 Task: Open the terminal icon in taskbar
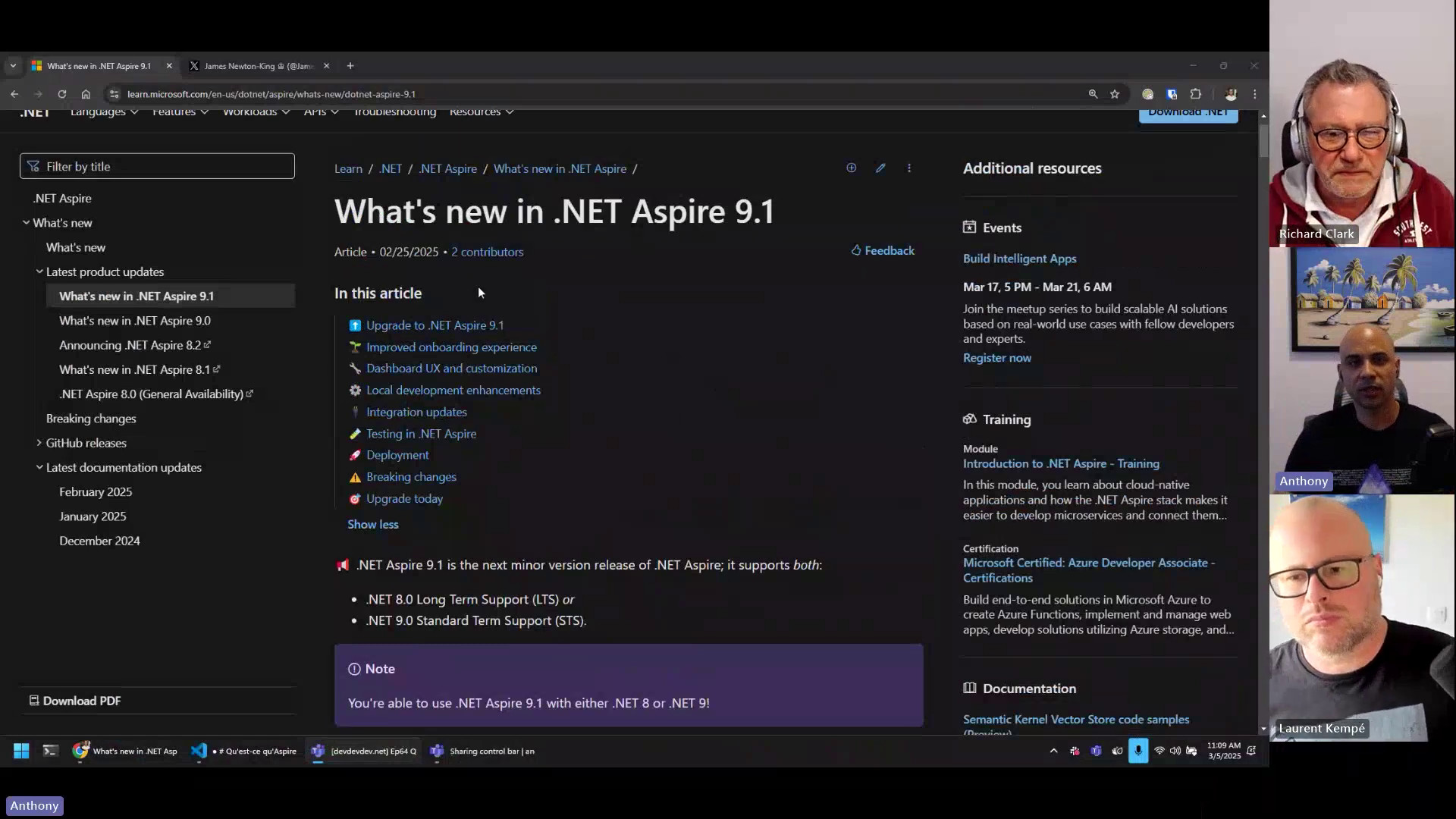pos(50,751)
